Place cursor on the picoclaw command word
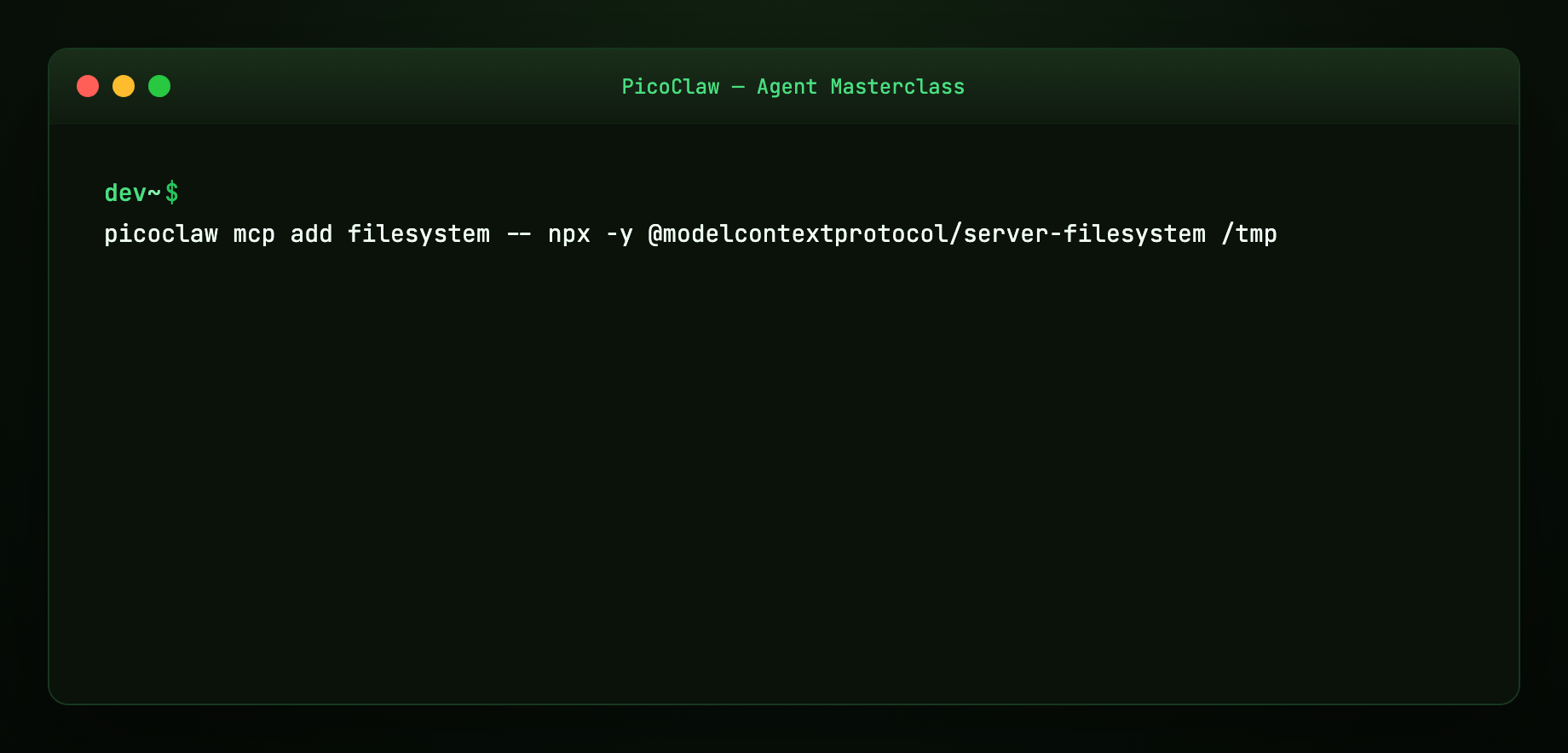The width and height of the screenshot is (1568, 753). pyautogui.click(x=161, y=234)
